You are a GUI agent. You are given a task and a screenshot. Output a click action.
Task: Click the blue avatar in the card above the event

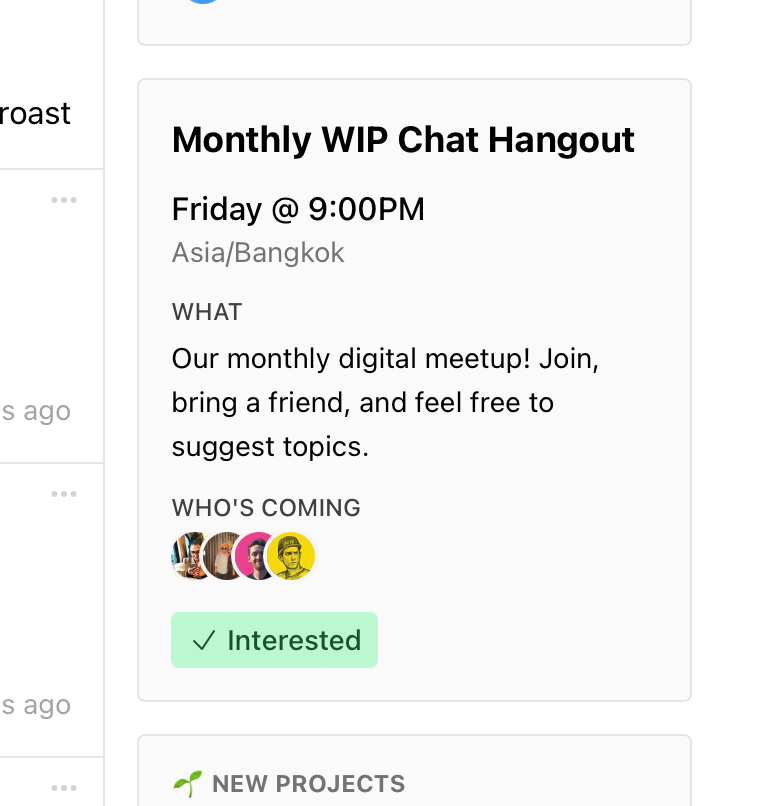click(x=203, y=2)
